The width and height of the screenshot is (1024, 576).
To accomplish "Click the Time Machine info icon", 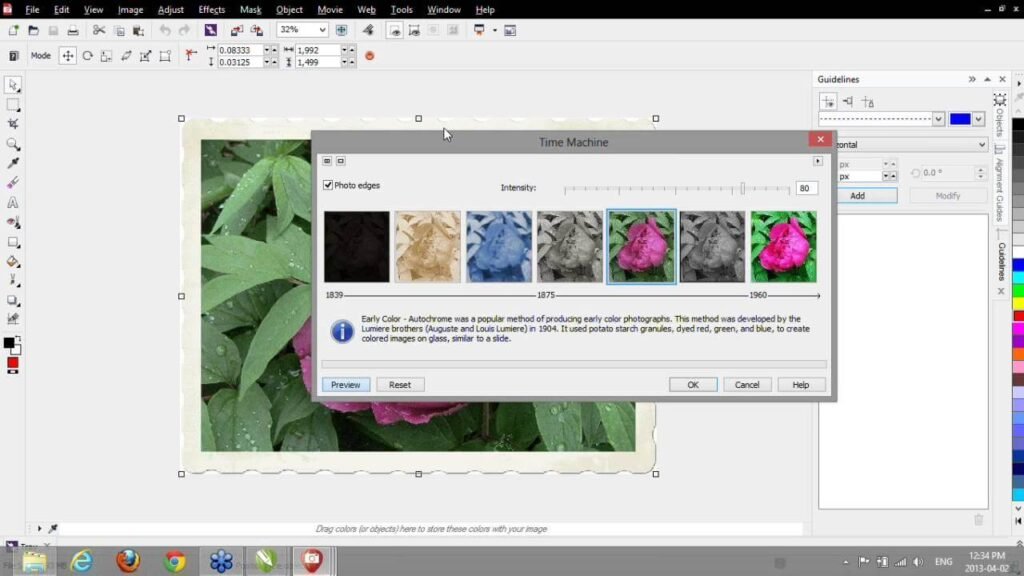I will pos(342,331).
